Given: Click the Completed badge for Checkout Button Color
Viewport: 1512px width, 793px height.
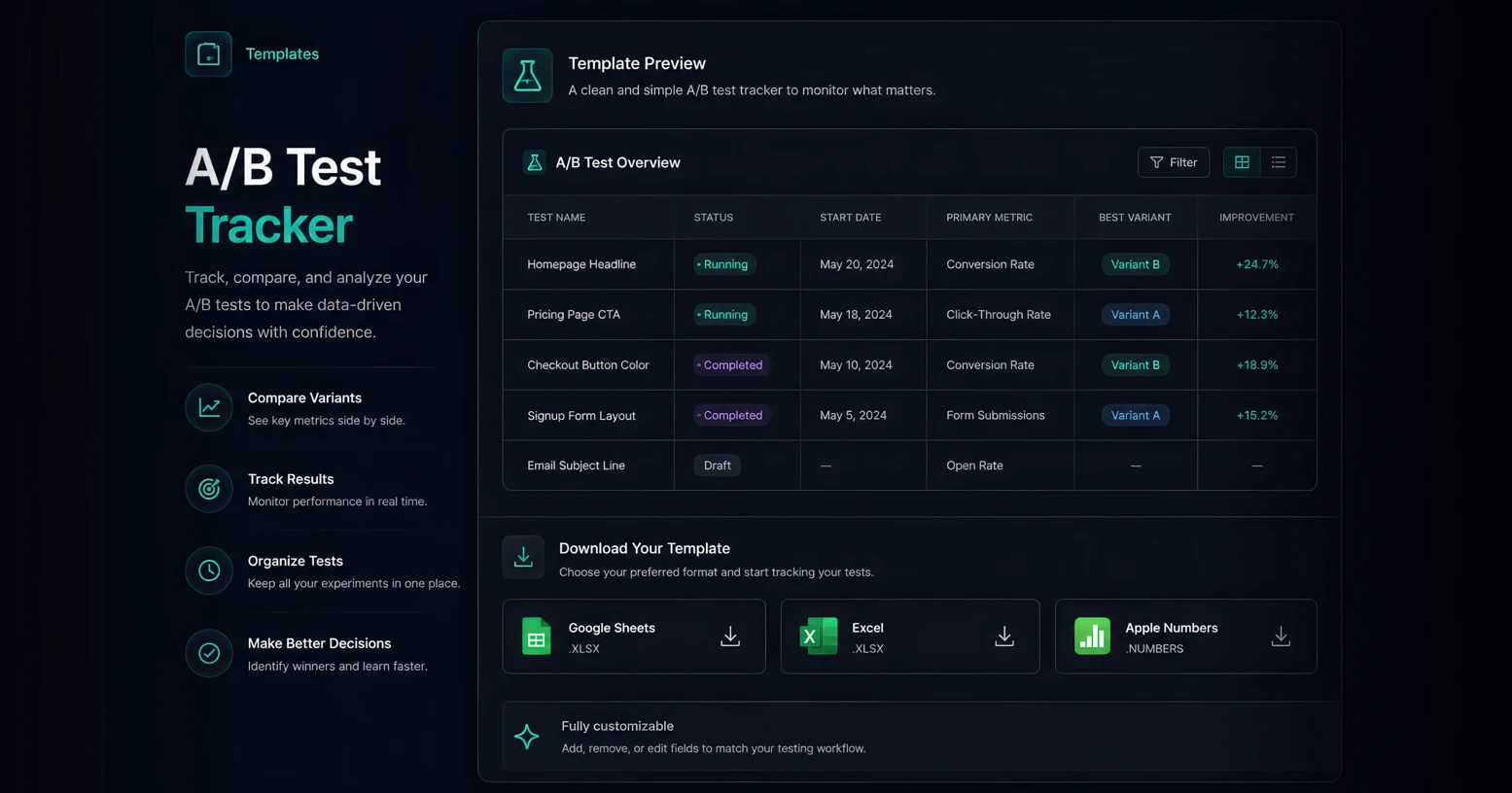Looking at the screenshot, I should [732, 365].
